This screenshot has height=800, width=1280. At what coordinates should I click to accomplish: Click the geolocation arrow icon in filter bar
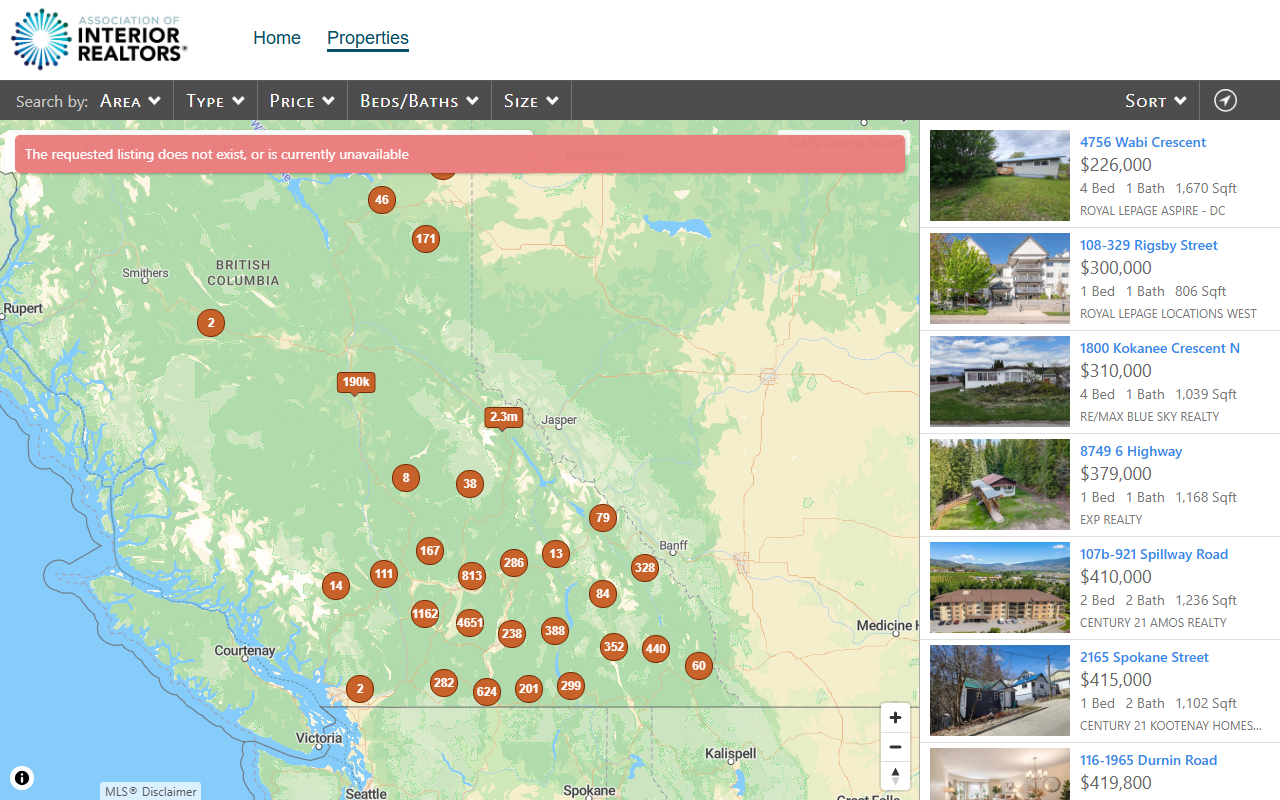[1225, 100]
